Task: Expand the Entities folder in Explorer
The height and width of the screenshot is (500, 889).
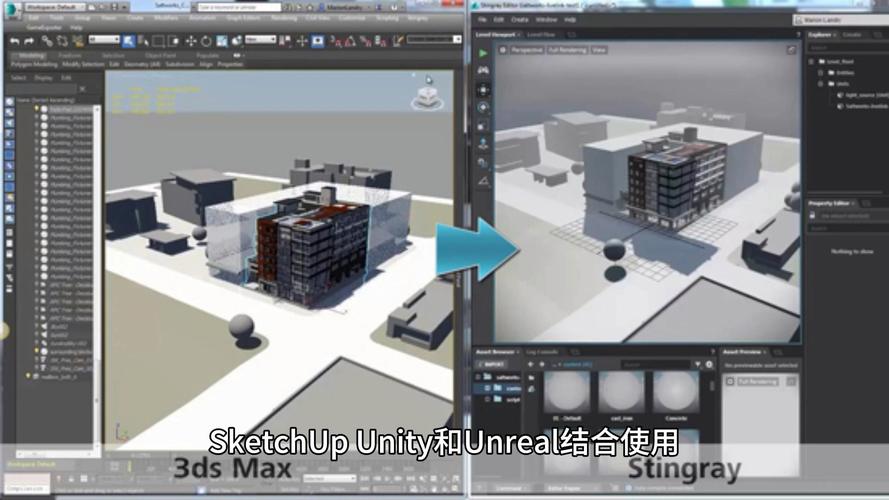Action: pos(820,73)
